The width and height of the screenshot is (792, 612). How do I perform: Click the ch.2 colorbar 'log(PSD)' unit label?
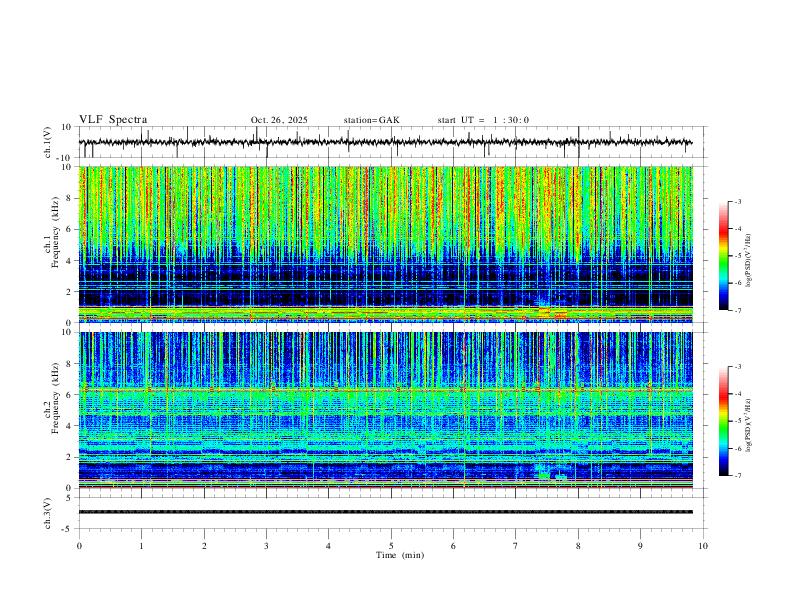pyautogui.click(x=749, y=425)
